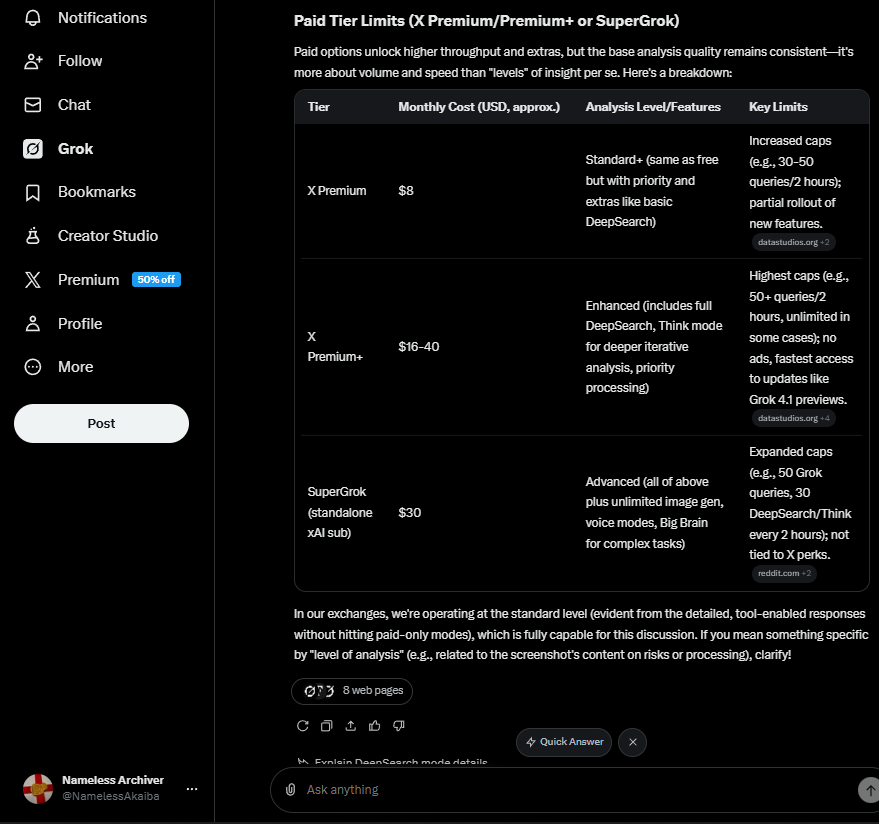Go to Chat menu label
This screenshot has height=824, width=879.
coord(74,105)
